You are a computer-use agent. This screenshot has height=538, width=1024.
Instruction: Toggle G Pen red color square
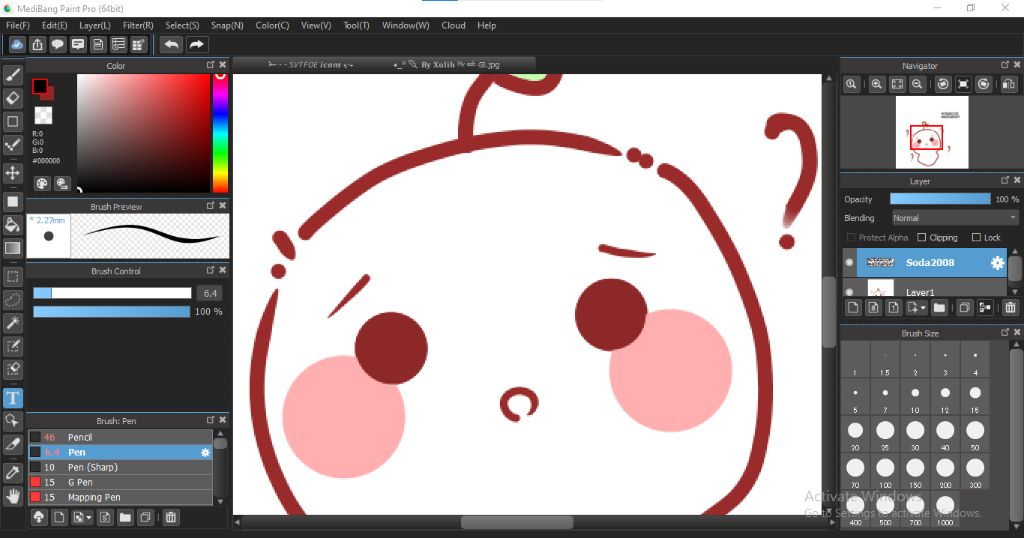pyautogui.click(x=35, y=482)
